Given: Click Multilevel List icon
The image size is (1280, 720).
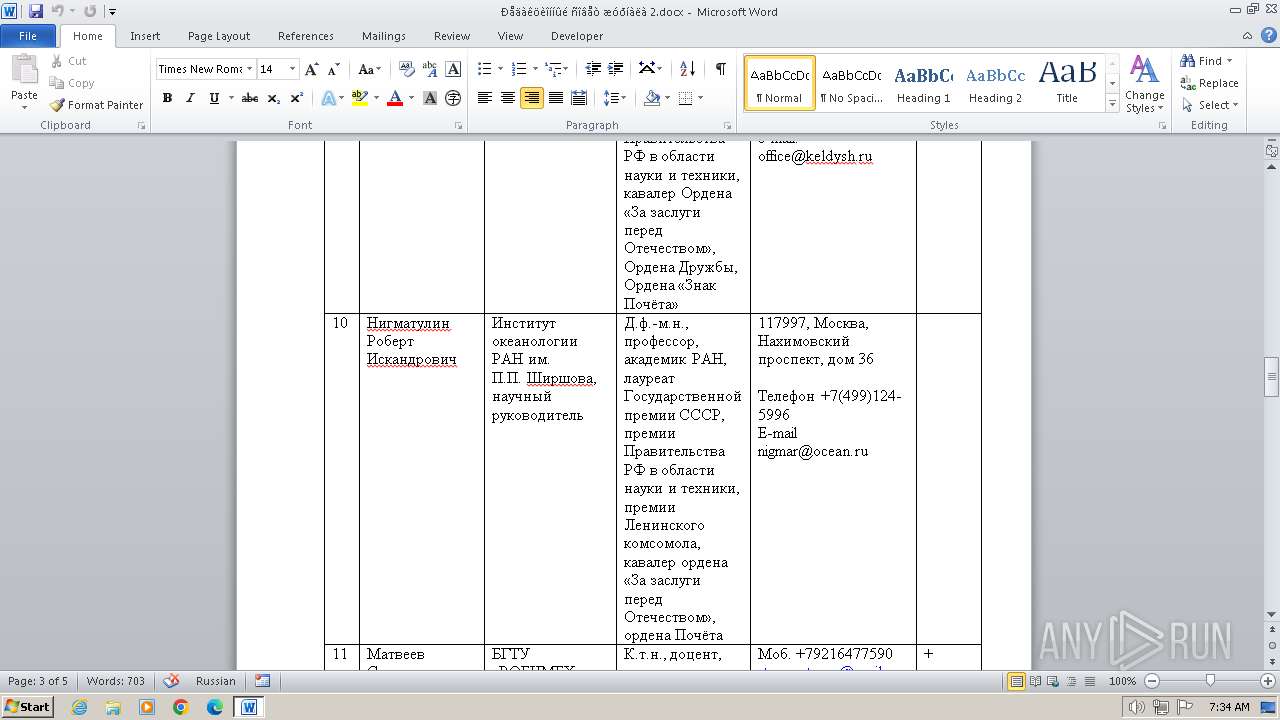Looking at the screenshot, I should 553,69.
